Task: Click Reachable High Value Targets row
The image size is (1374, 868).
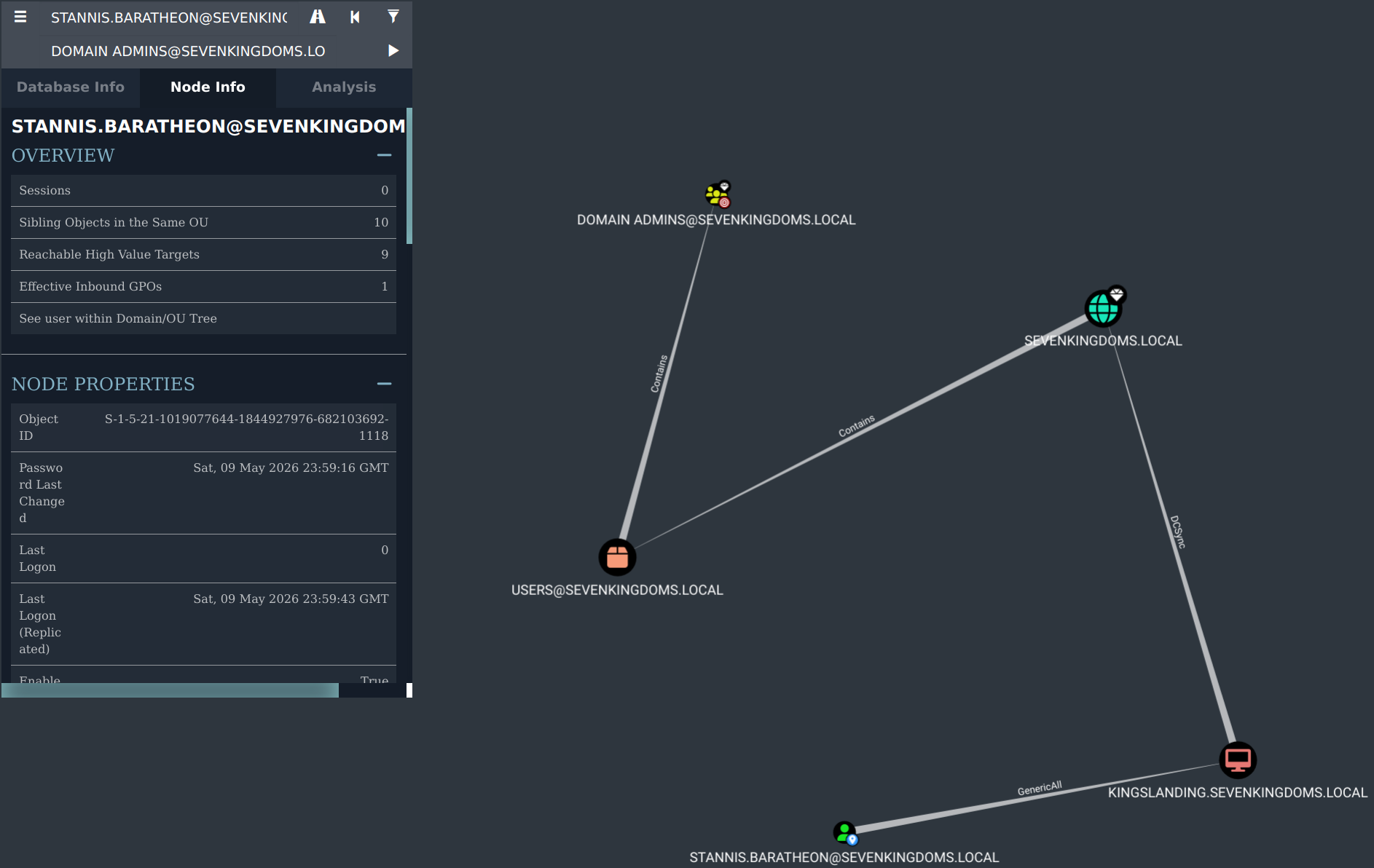Action: click(203, 255)
